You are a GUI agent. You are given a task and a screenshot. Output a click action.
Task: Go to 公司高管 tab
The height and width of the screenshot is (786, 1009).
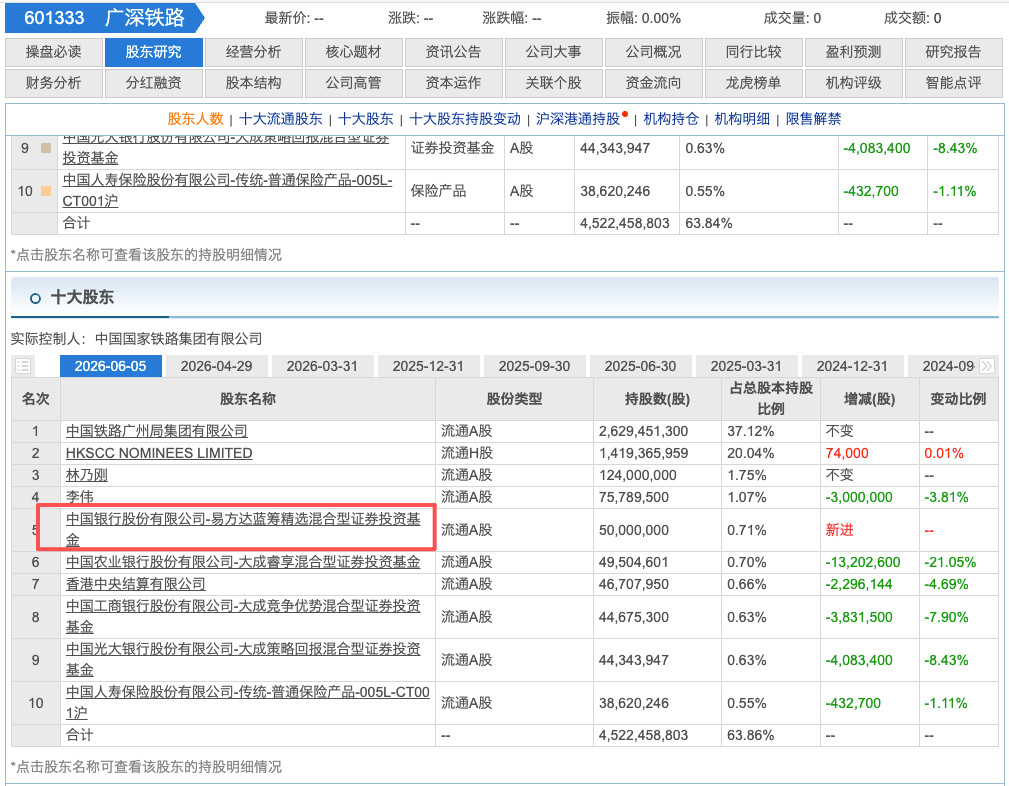[x=353, y=83]
